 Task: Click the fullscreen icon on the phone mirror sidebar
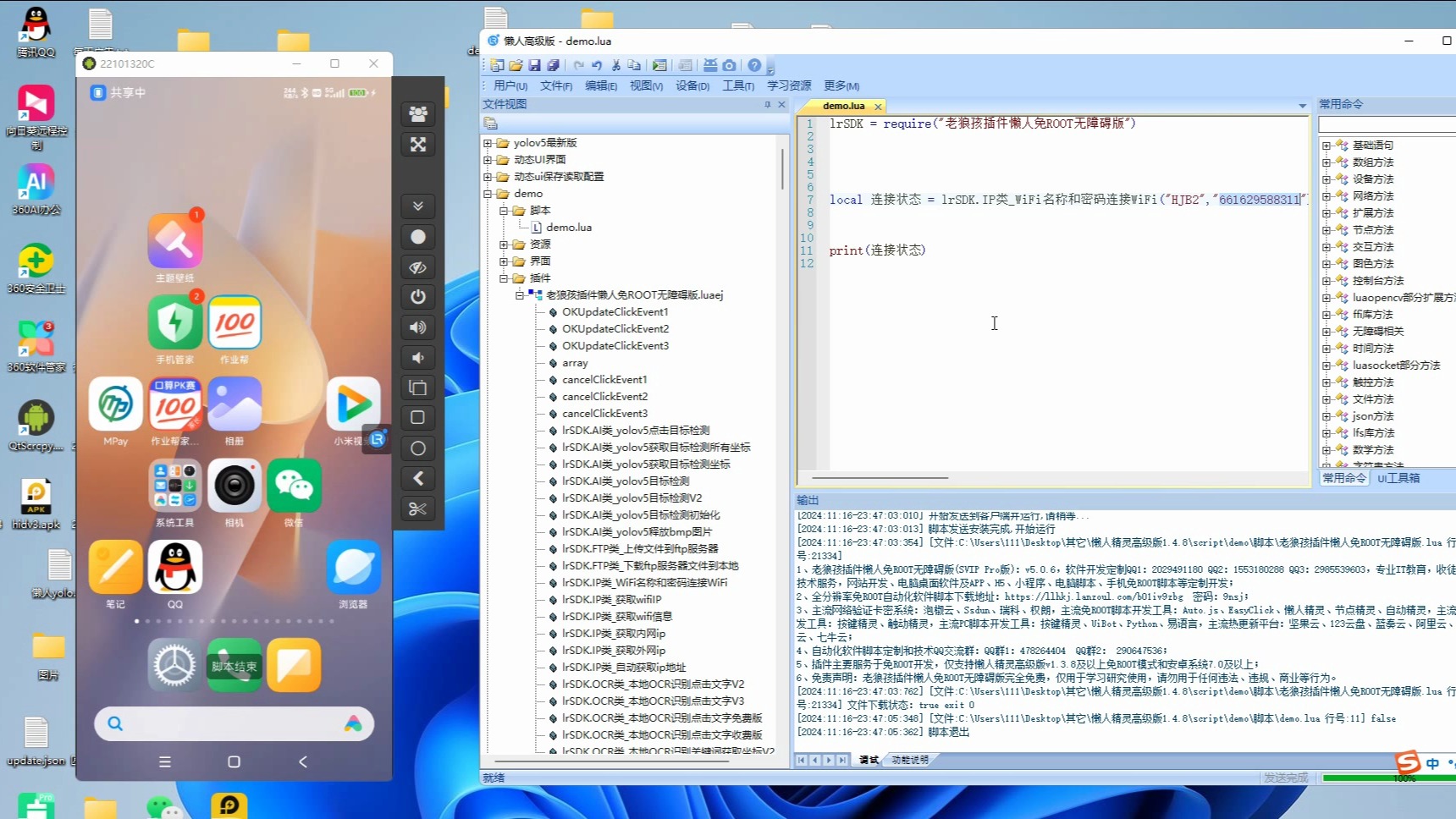tap(417, 144)
